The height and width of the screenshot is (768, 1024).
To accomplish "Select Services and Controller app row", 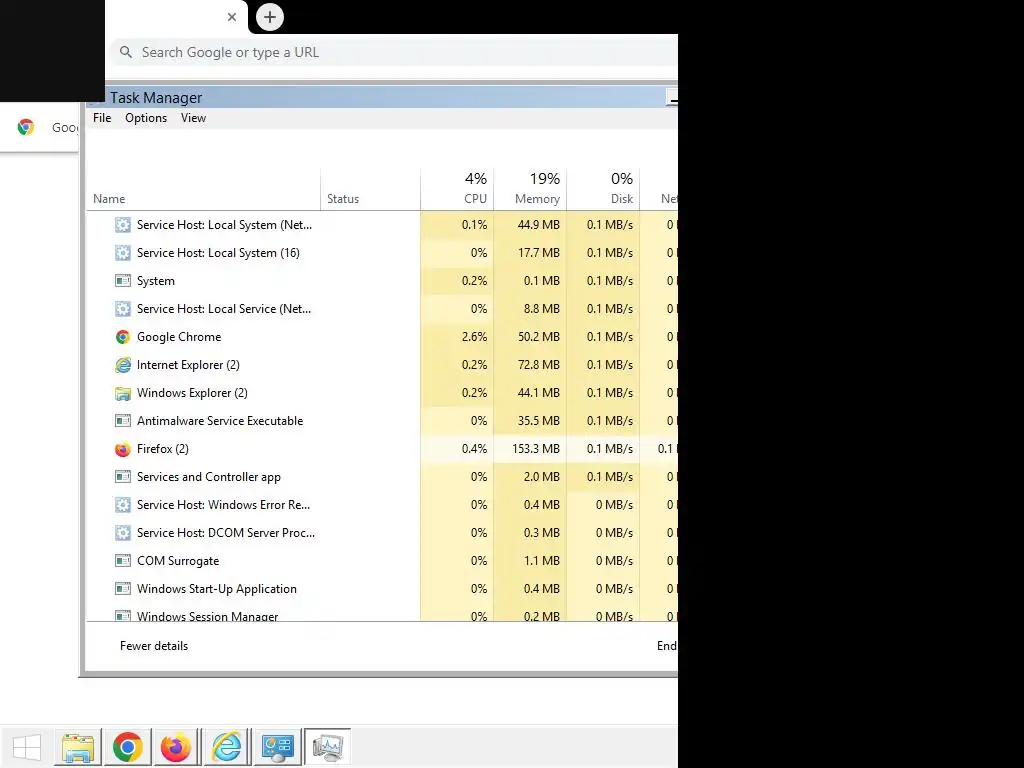I will click(x=382, y=477).
